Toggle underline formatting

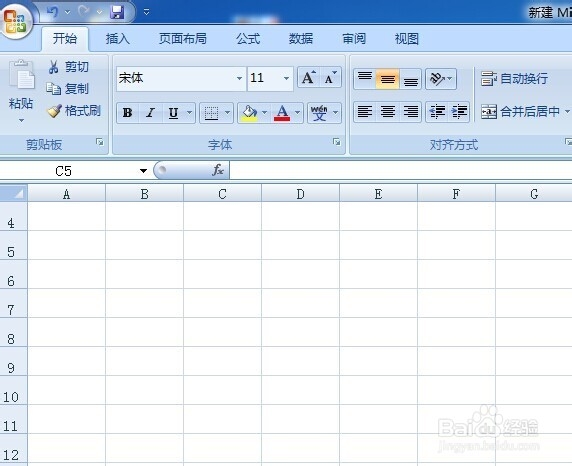pos(173,113)
